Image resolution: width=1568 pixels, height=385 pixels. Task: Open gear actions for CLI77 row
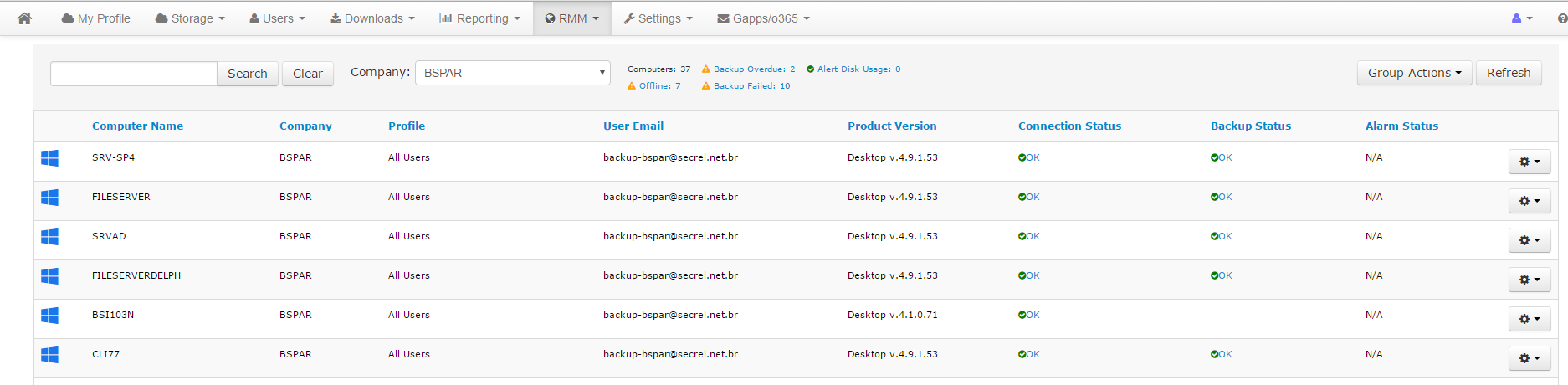(x=1530, y=358)
